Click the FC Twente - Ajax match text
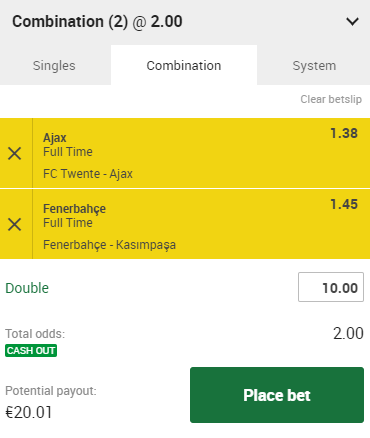 88,174
